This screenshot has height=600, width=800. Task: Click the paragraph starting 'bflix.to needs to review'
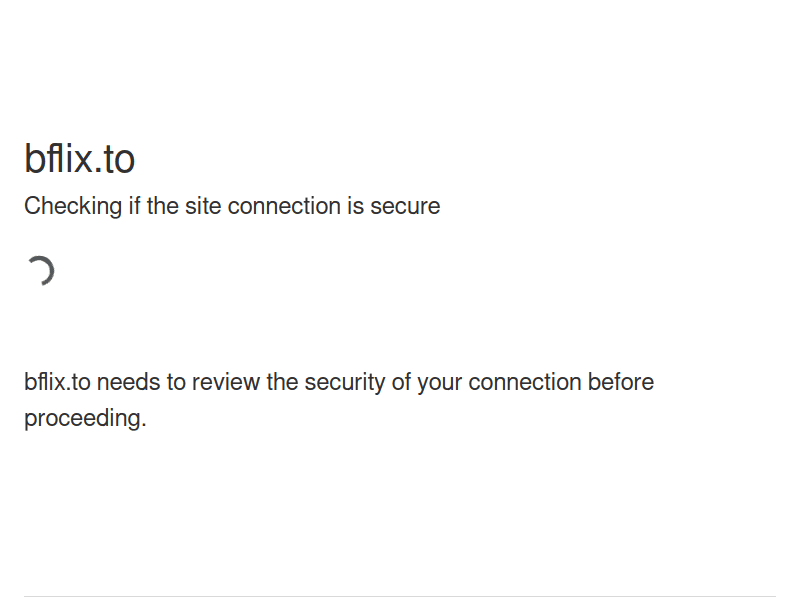[339, 400]
